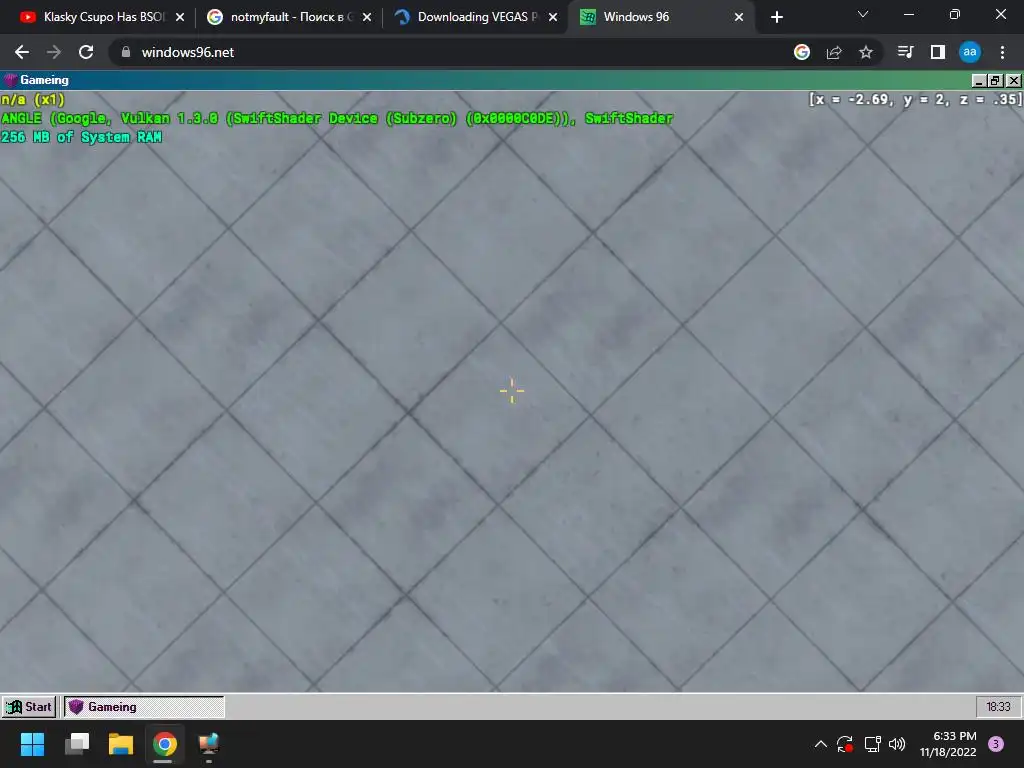Select the Windows 96 browser tab

(660, 17)
